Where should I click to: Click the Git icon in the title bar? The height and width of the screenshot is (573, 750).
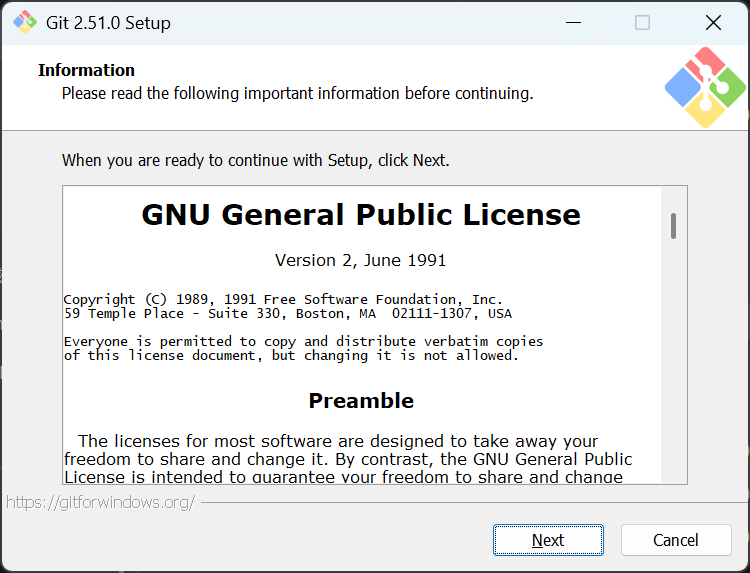[x=25, y=22]
